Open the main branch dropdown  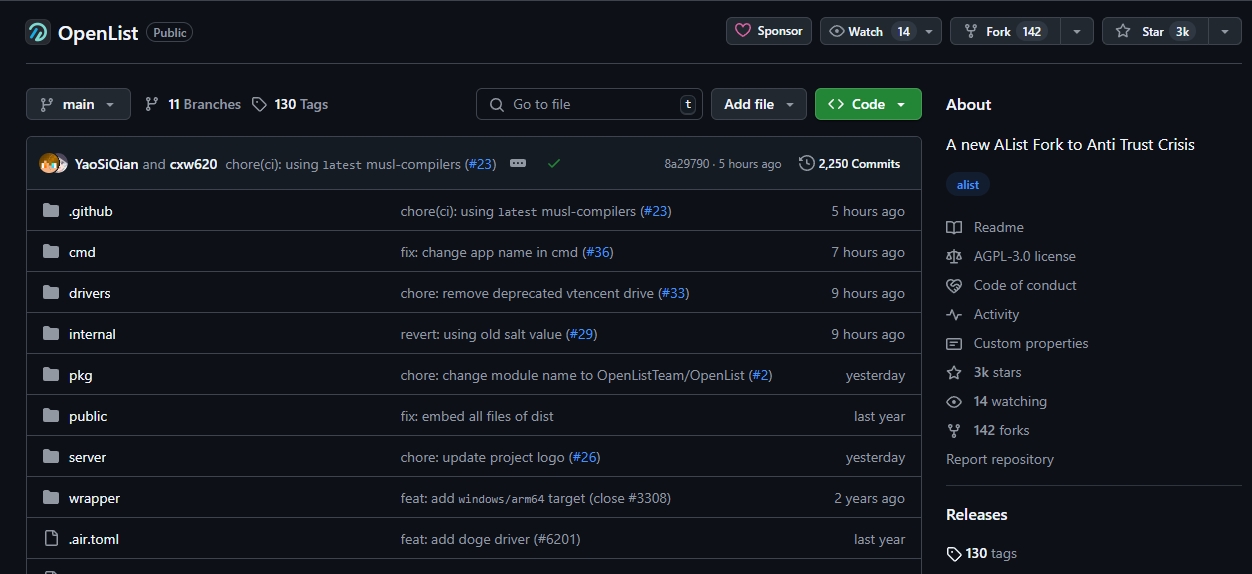78,104
